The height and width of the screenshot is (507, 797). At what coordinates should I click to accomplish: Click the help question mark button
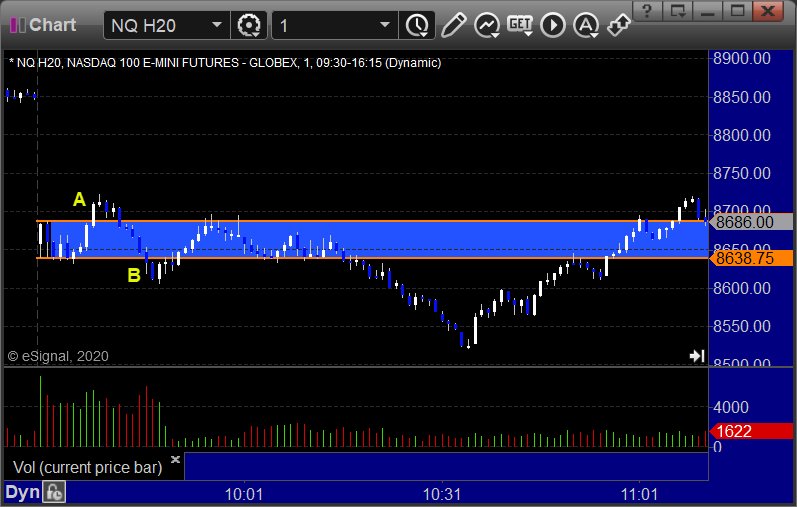click(x=647, y=11)
